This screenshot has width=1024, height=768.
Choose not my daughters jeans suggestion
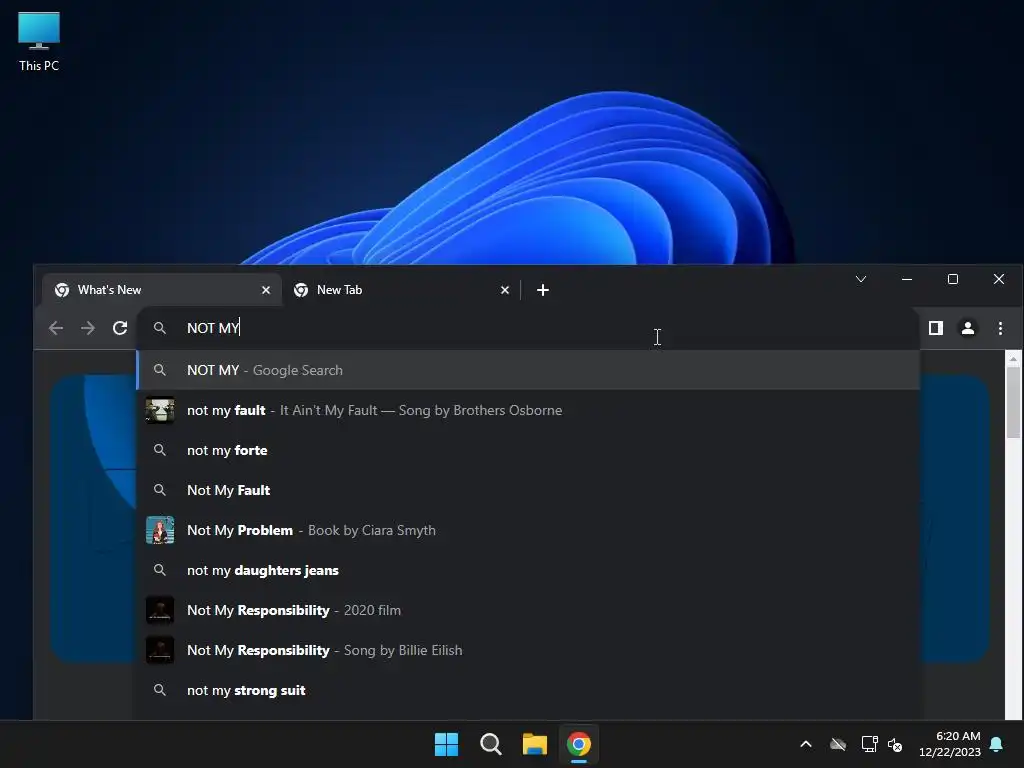pos(528,570)
